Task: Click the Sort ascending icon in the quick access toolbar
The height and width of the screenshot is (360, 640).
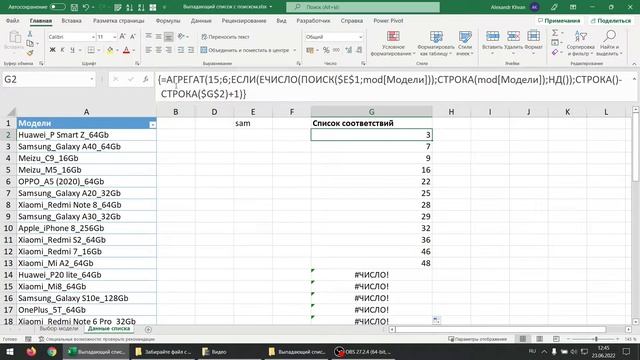Action: (130, 7)
